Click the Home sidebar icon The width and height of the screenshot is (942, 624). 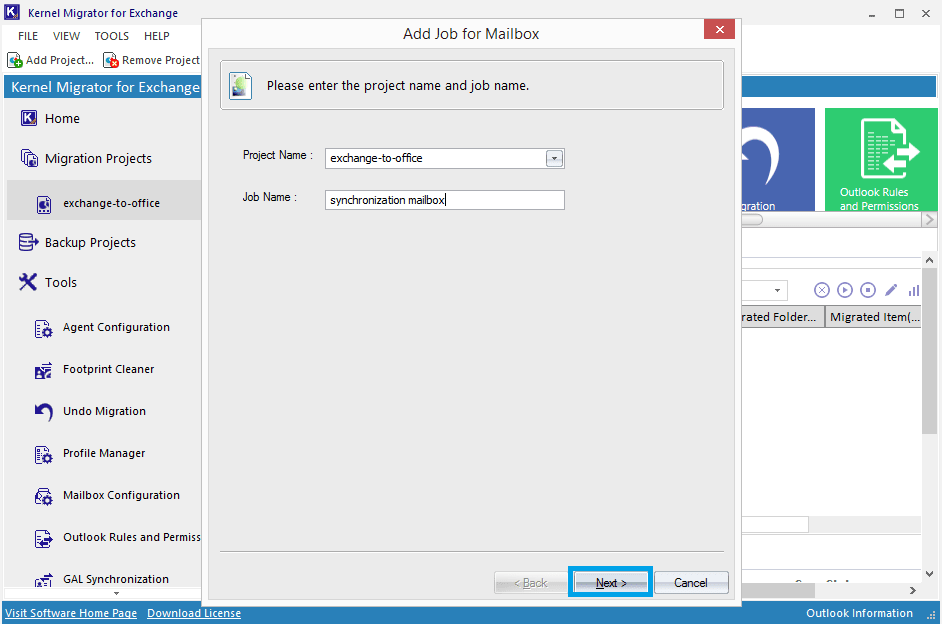(29, 118)
